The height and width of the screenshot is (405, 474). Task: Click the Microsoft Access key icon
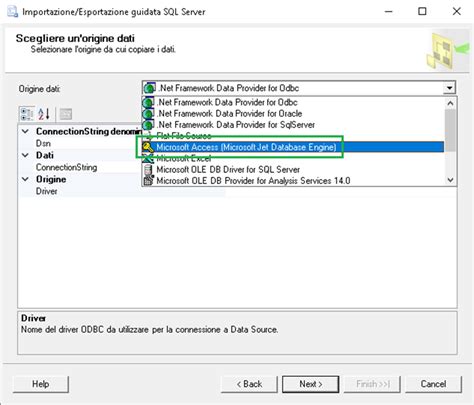[148, 147]
